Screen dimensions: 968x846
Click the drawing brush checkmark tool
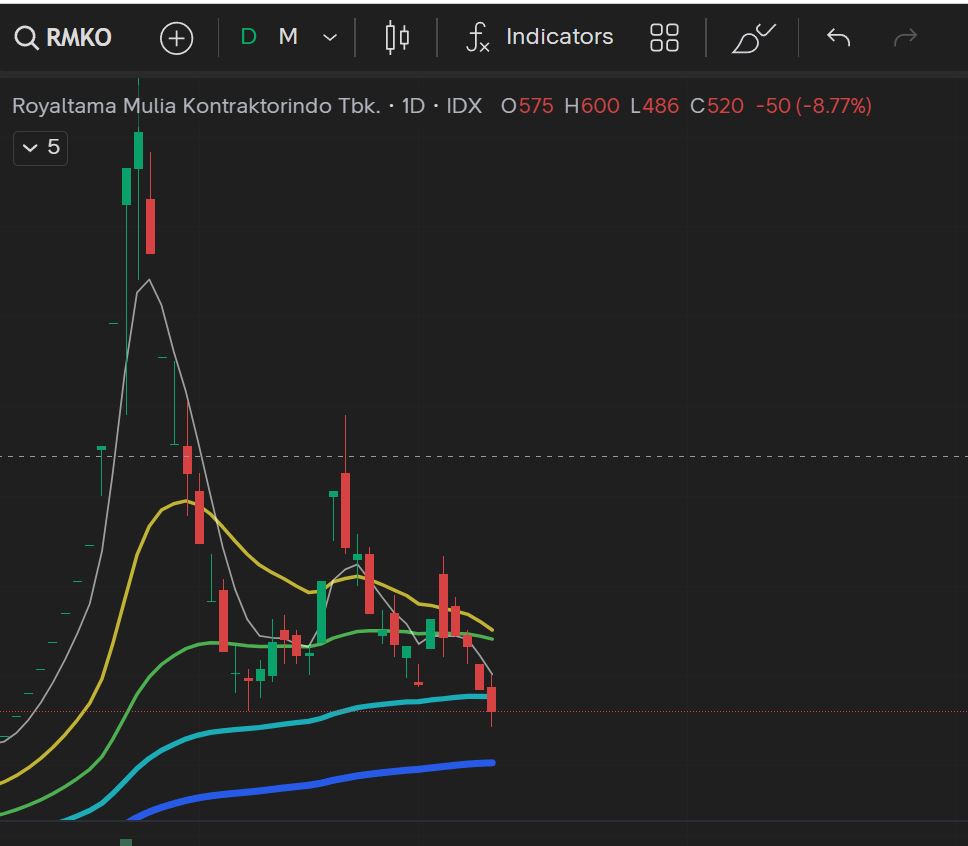pyautogui.click(x=753, y=38)
